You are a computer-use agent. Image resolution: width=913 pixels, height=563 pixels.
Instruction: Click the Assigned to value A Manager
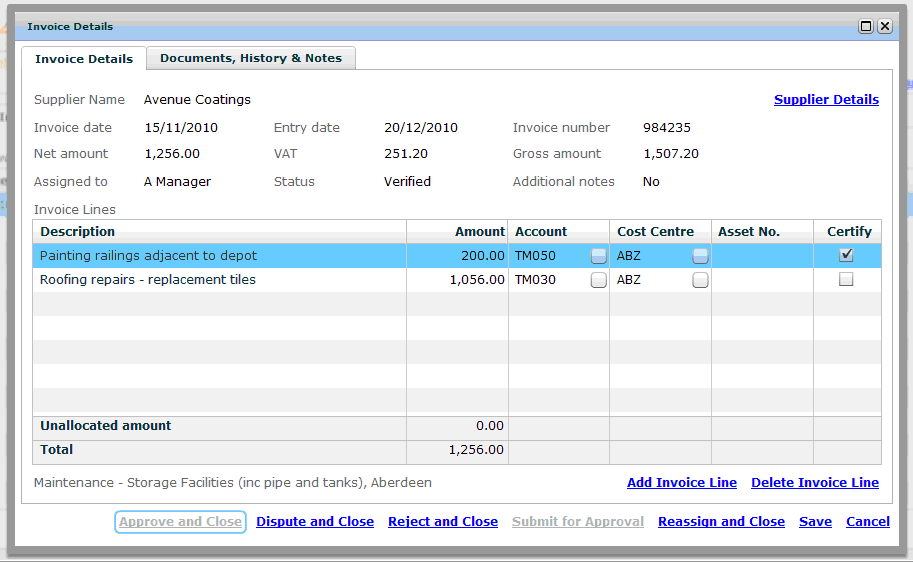point(178,182)
